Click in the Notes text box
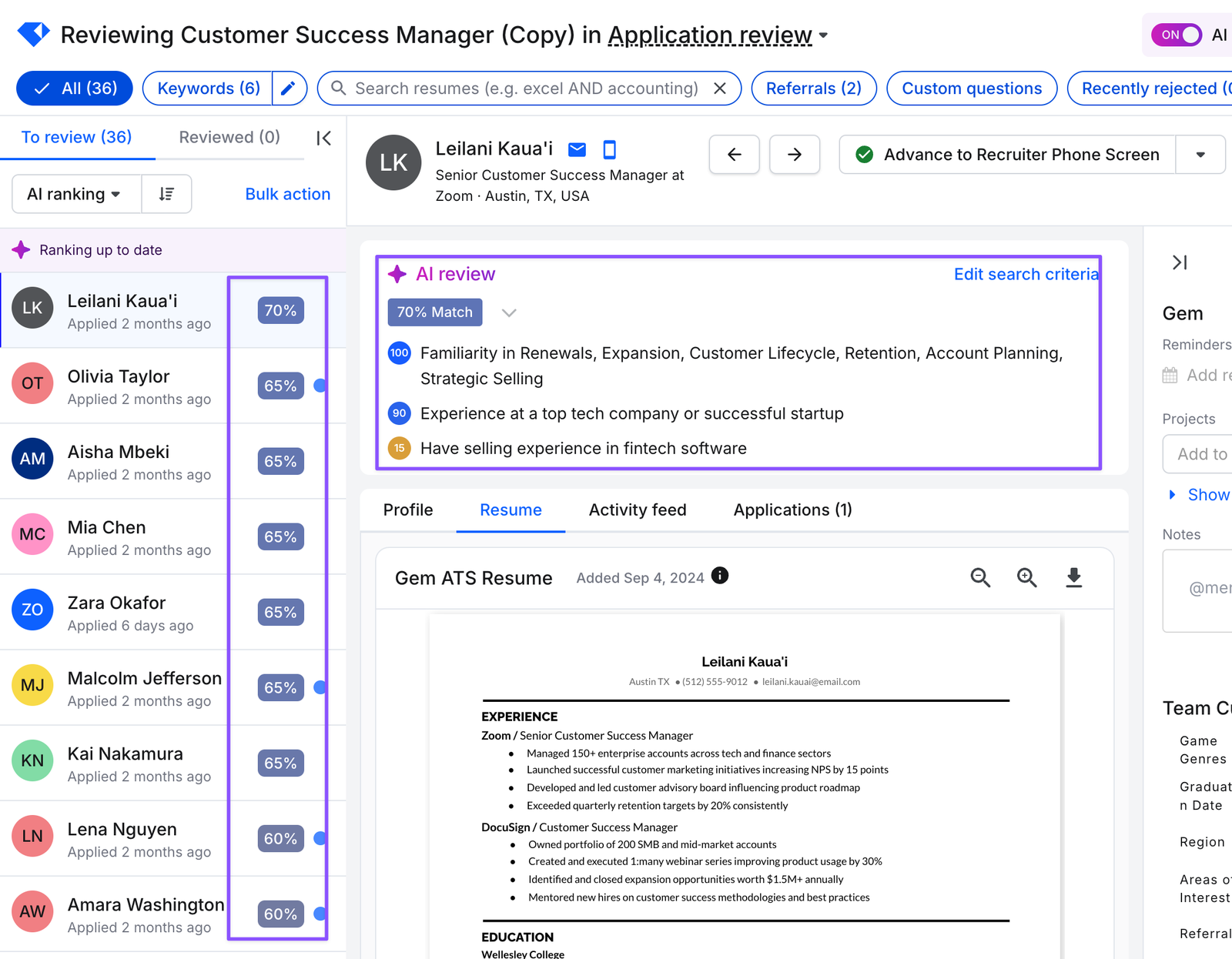 coord(1198,591)
